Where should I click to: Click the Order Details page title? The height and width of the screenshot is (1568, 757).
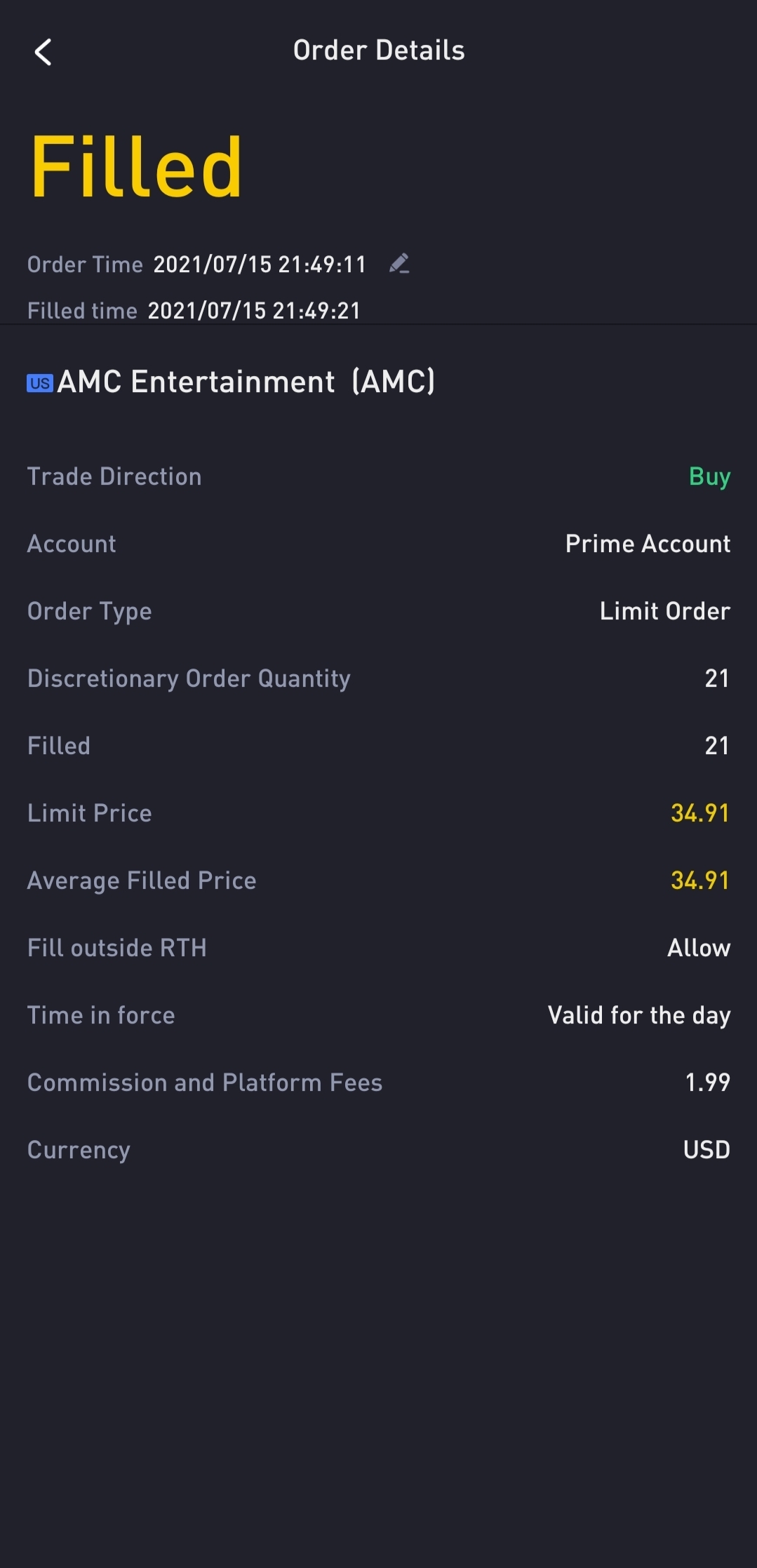click(379, 51)
